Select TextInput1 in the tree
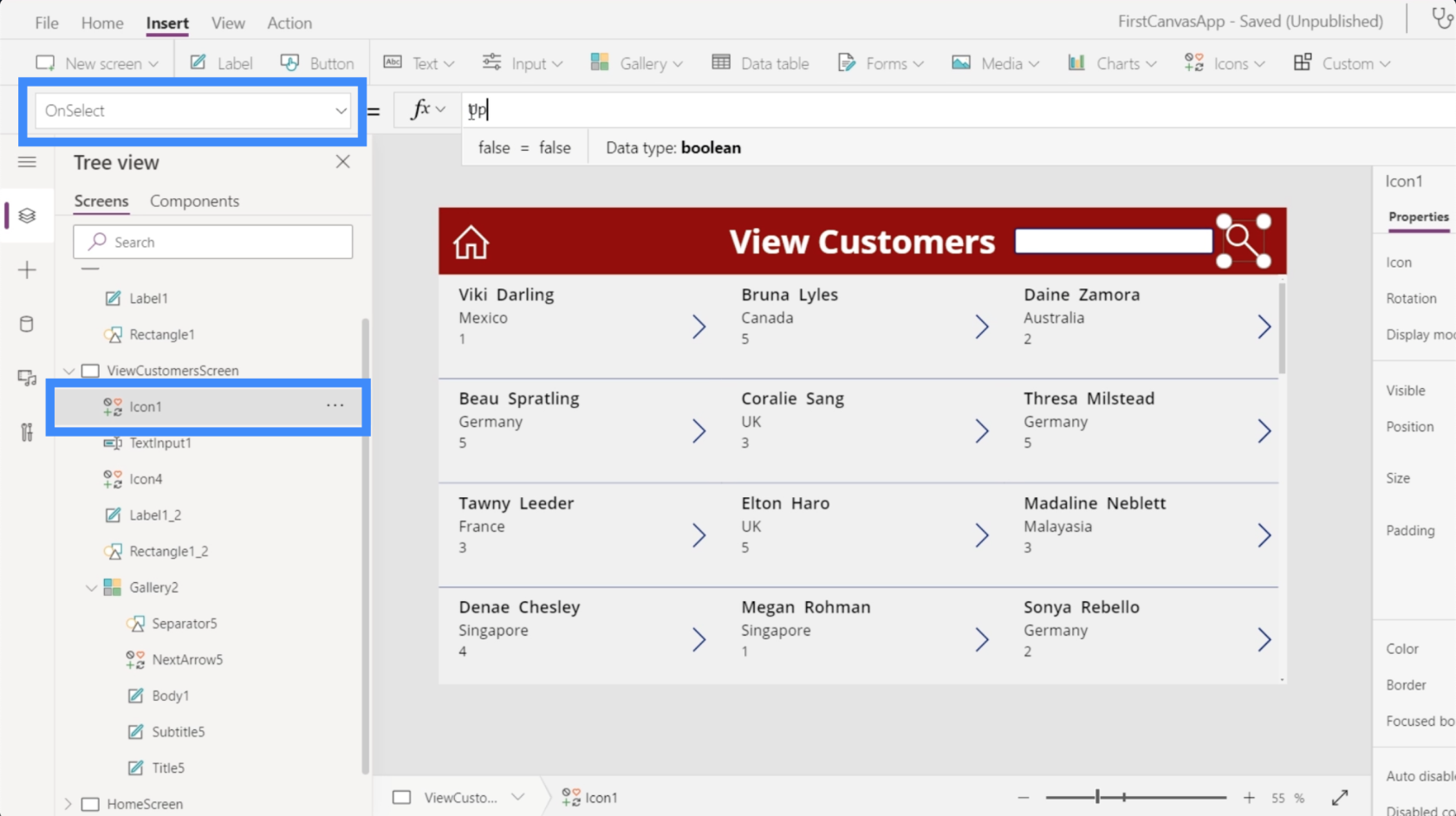 [160, 443]
